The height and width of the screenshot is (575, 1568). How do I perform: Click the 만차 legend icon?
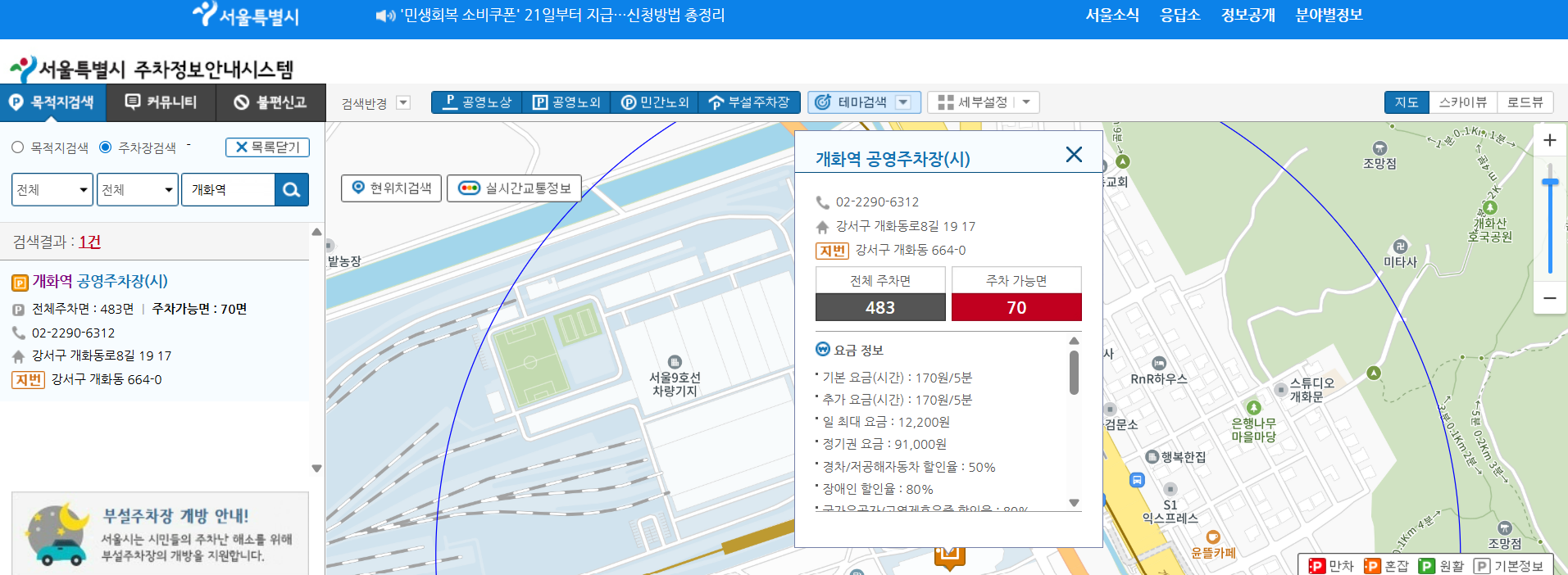click(x=1316, y=566)
